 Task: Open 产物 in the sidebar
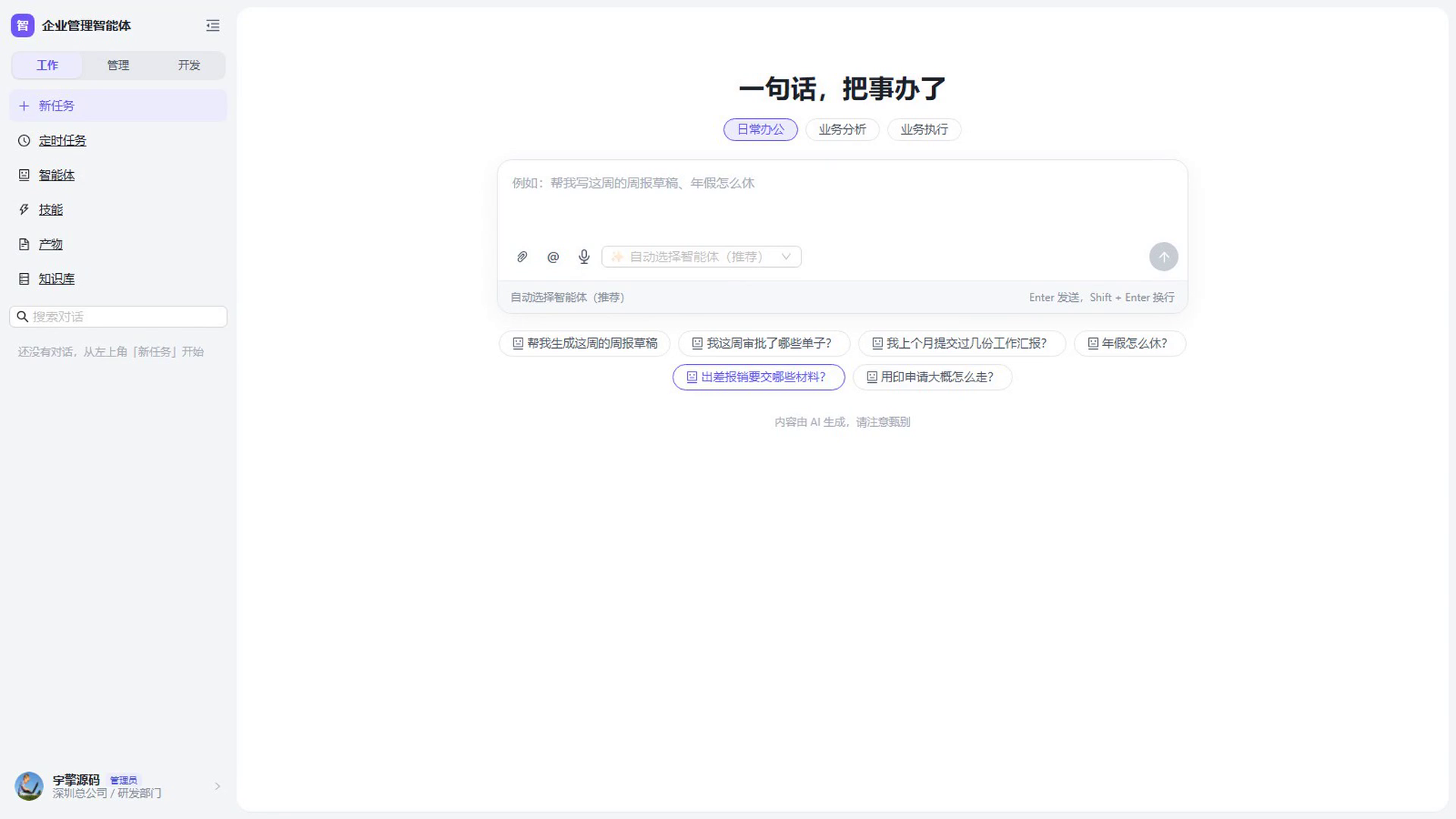(x=118, y=244)
